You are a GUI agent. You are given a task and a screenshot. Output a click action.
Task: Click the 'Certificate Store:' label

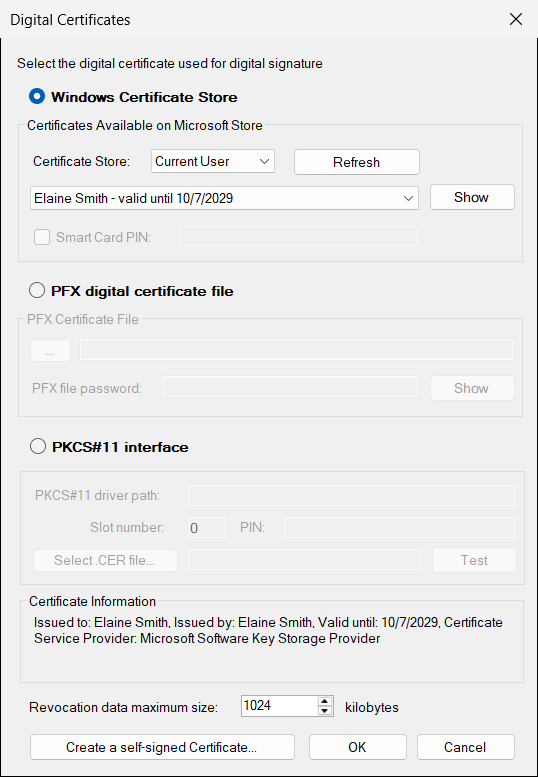point(81,162)
